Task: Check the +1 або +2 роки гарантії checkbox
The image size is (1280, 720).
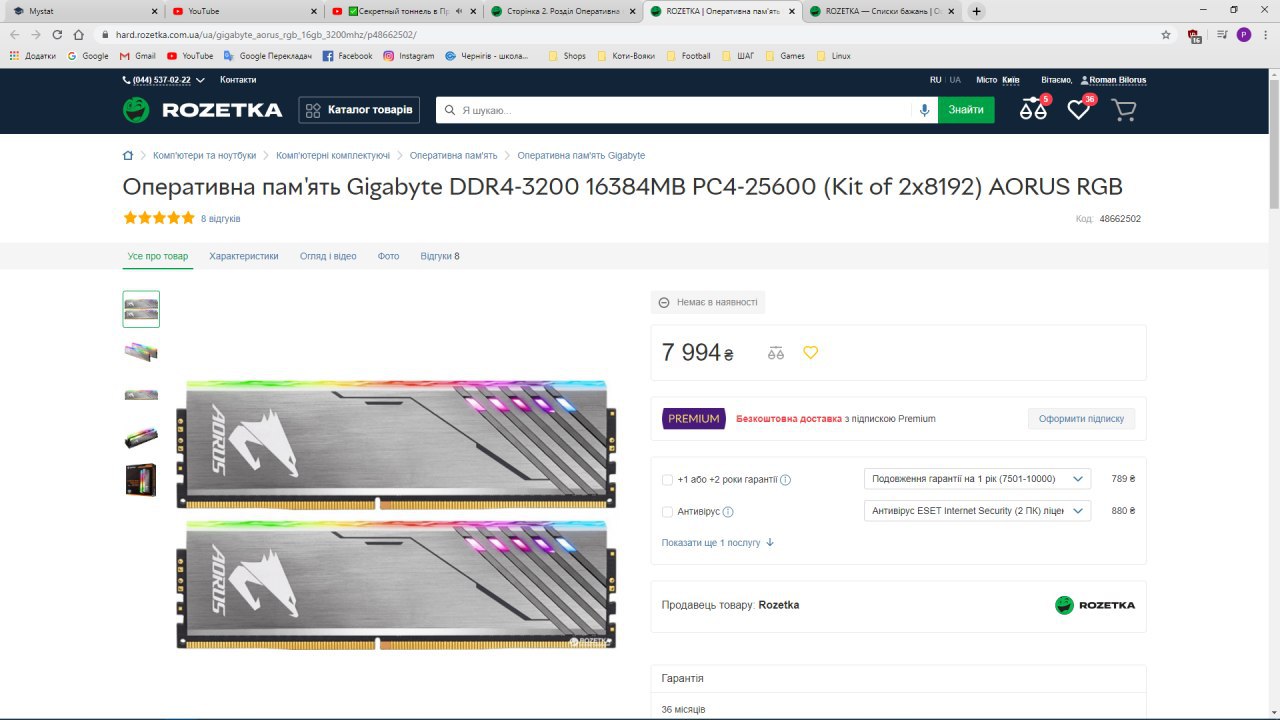Action: point(667,480)
